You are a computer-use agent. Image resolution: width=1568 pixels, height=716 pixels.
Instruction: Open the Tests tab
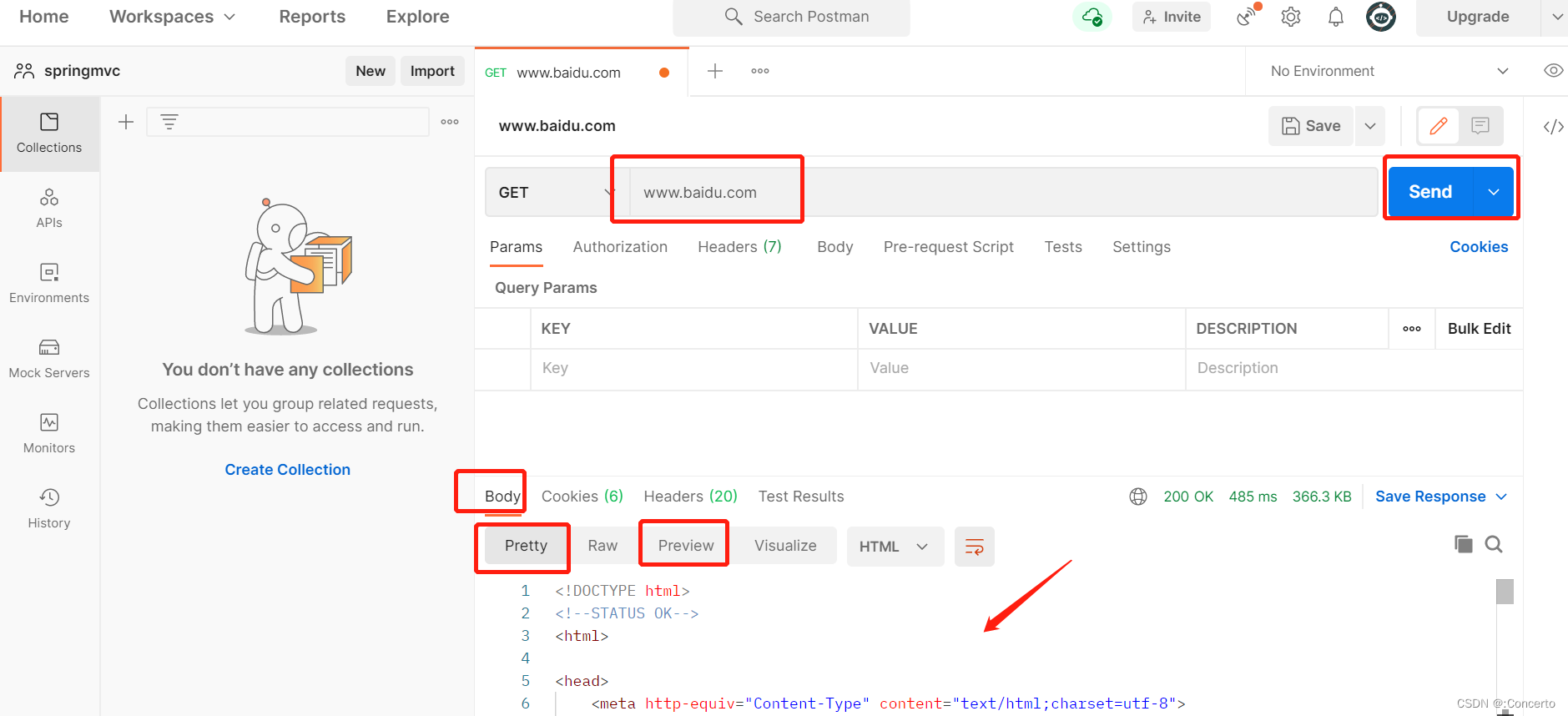pyautogui.click(x=1063, y=247)
